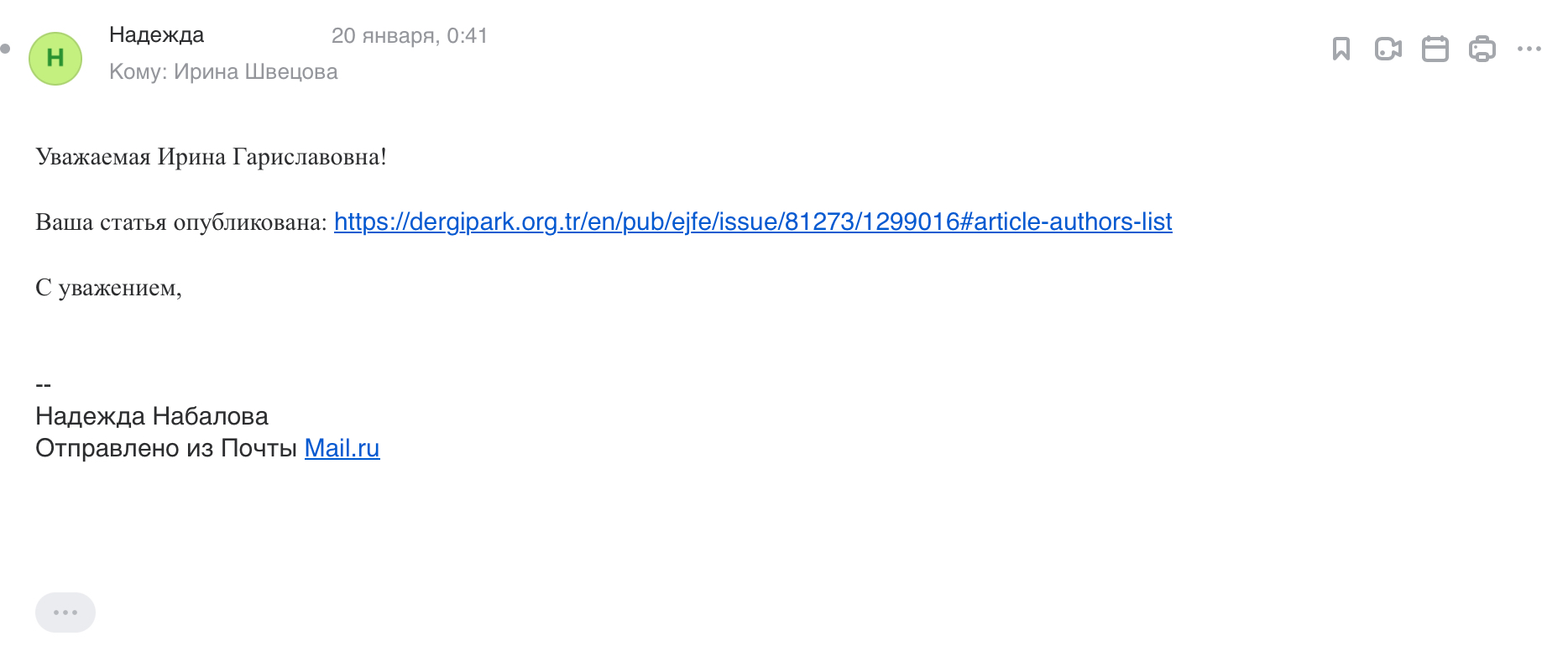This screenshot has height=662, width=1568.
Task: Click recipient Ирина Швецова
Action: click(x=255, y=72)
